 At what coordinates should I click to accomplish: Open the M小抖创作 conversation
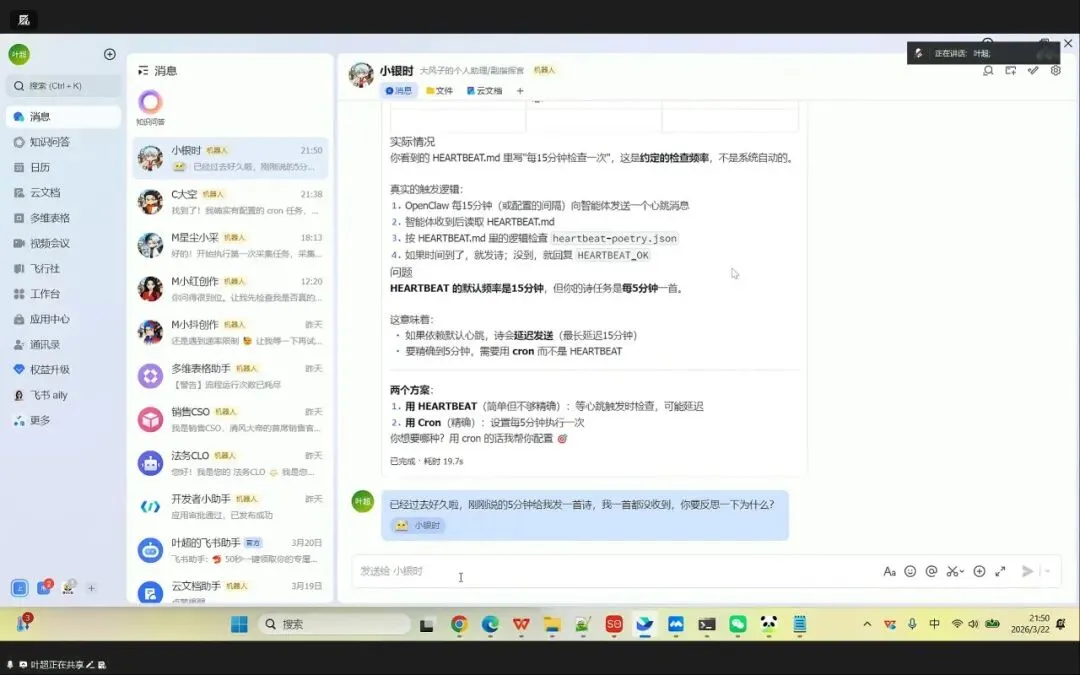point(230,333)
